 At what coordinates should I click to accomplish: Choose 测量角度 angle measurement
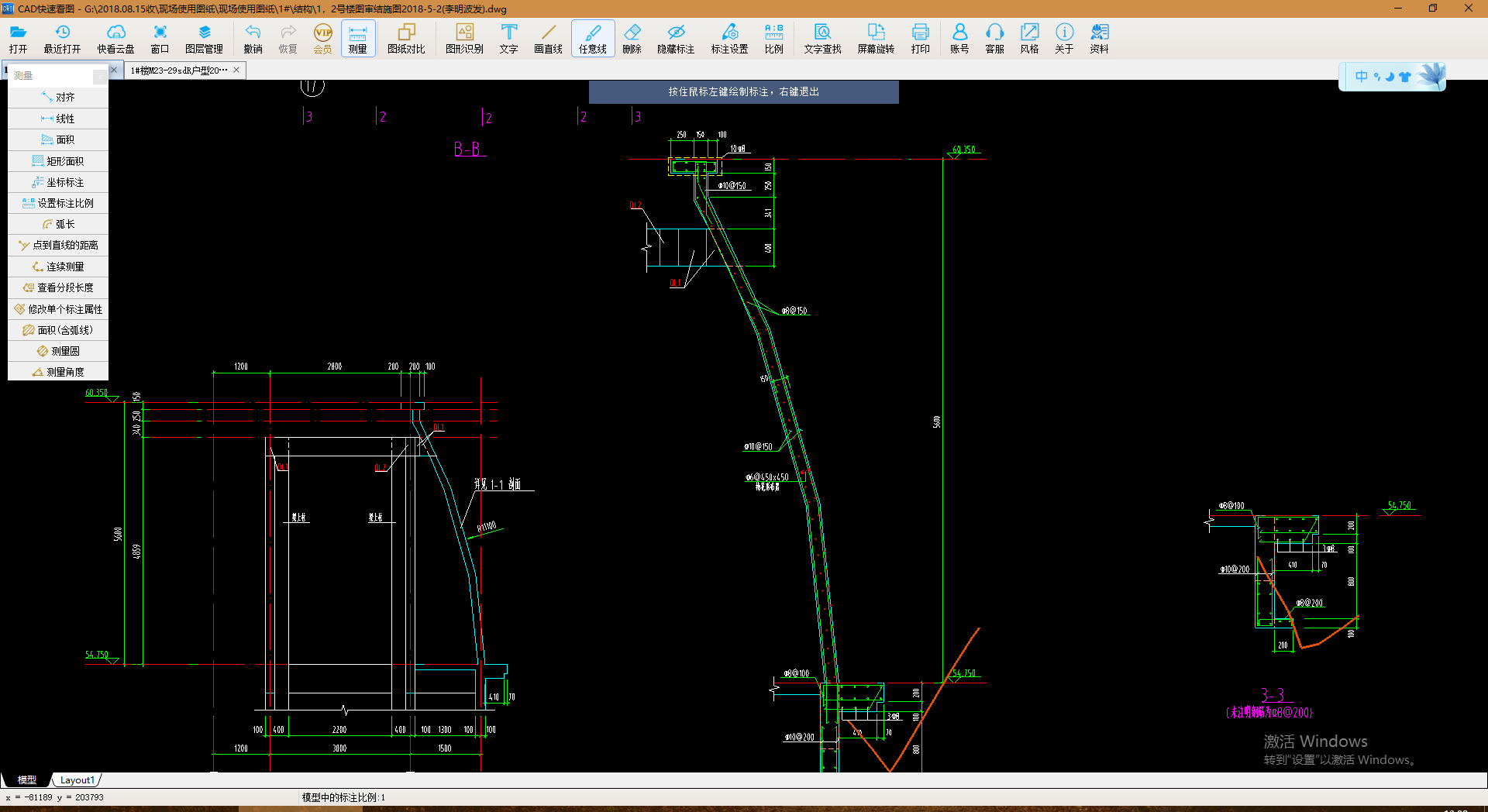[58, 372]
